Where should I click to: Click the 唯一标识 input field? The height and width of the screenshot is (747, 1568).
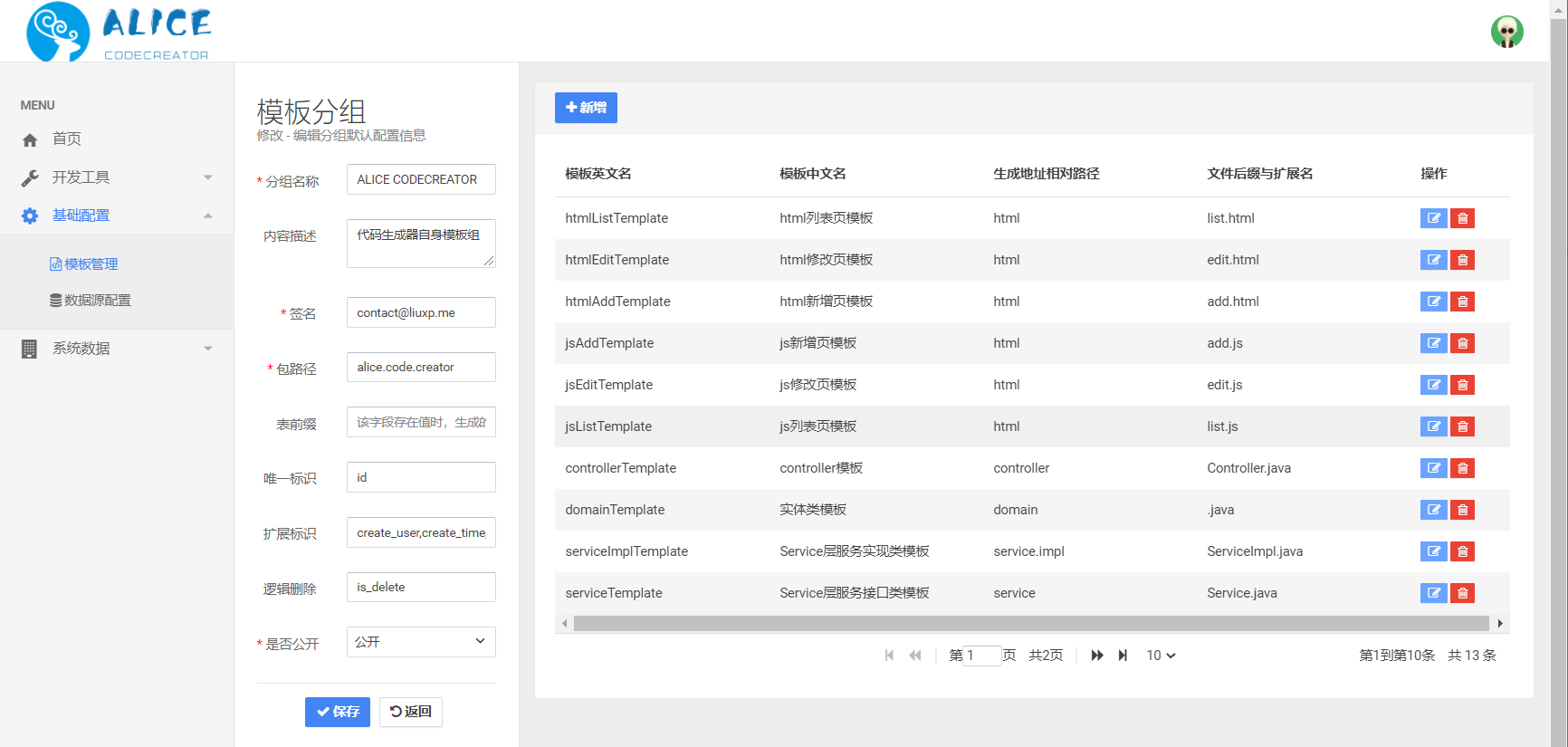click(x=421, y=477)
